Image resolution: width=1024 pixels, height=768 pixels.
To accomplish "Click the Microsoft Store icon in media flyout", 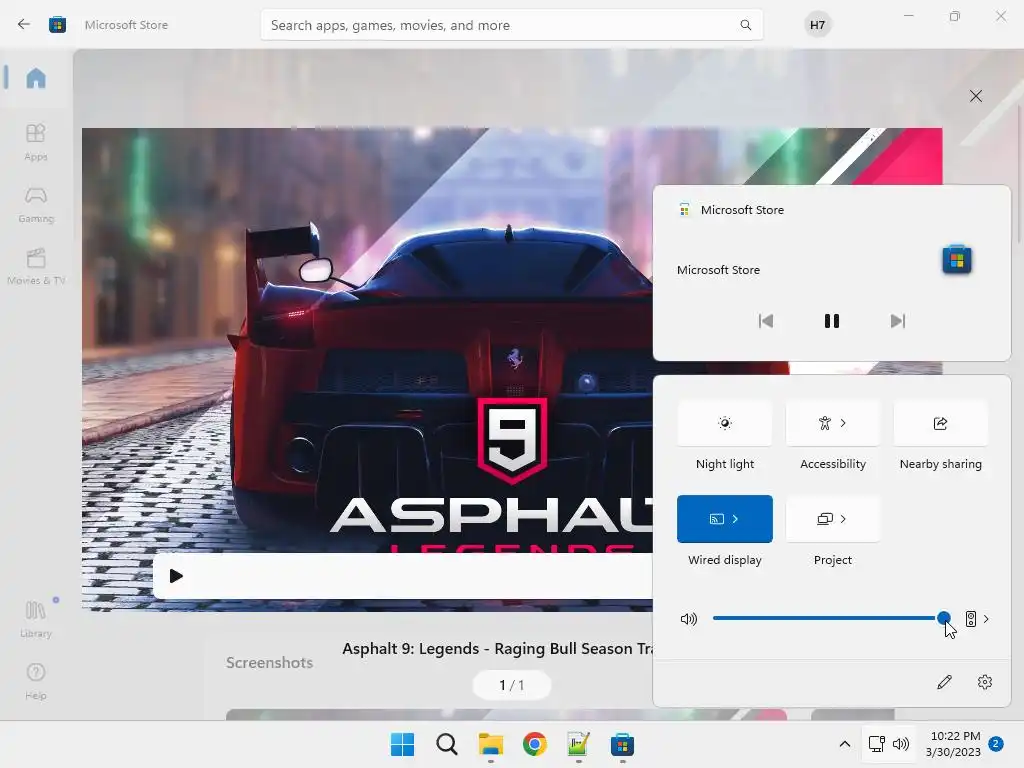I will point(957,260).
